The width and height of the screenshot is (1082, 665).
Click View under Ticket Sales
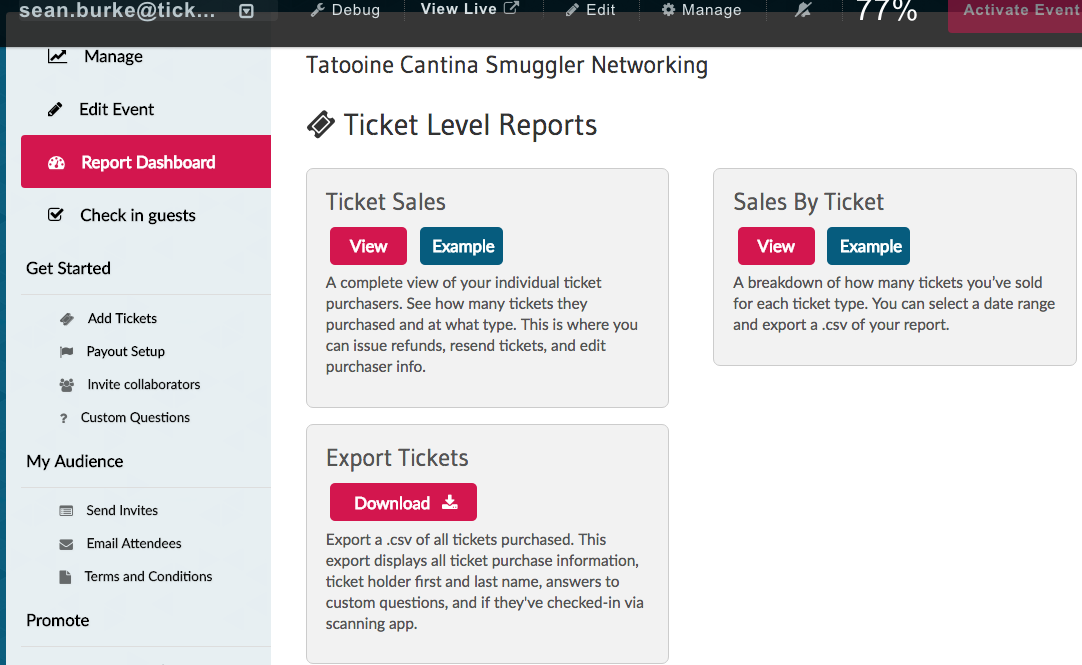tap(368, 246)
